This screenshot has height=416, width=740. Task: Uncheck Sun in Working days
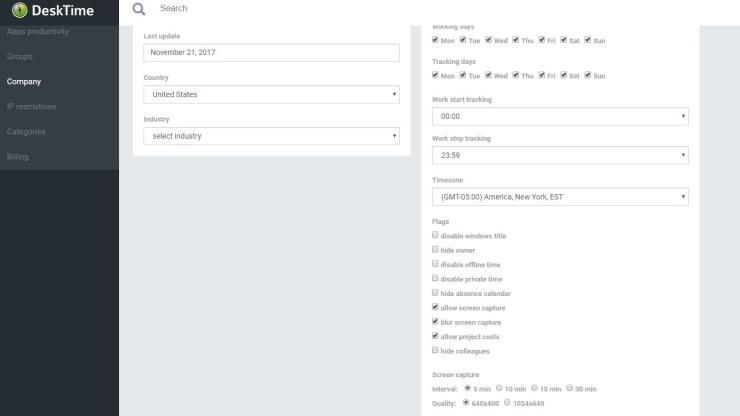588,40
